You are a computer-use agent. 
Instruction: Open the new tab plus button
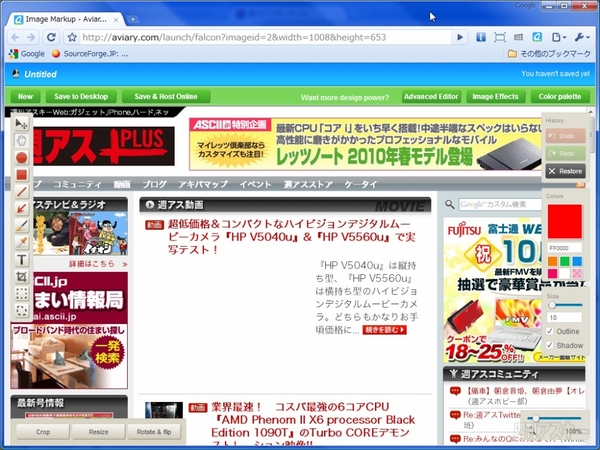click(133, 19)
